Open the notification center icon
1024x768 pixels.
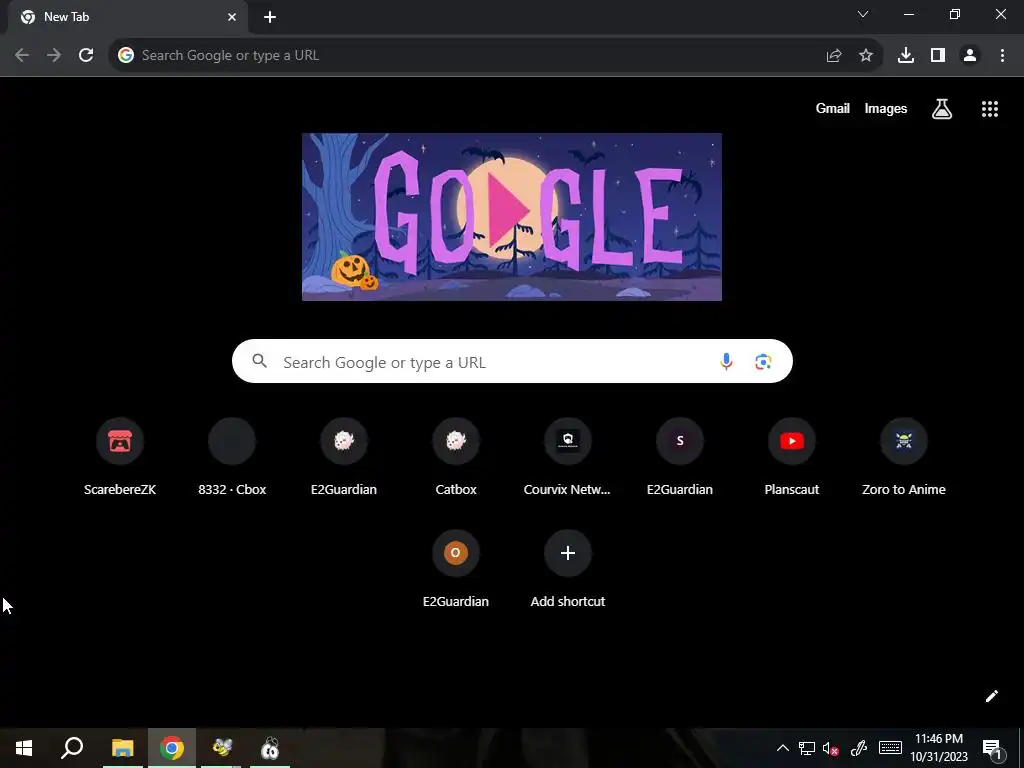(993, 749)
